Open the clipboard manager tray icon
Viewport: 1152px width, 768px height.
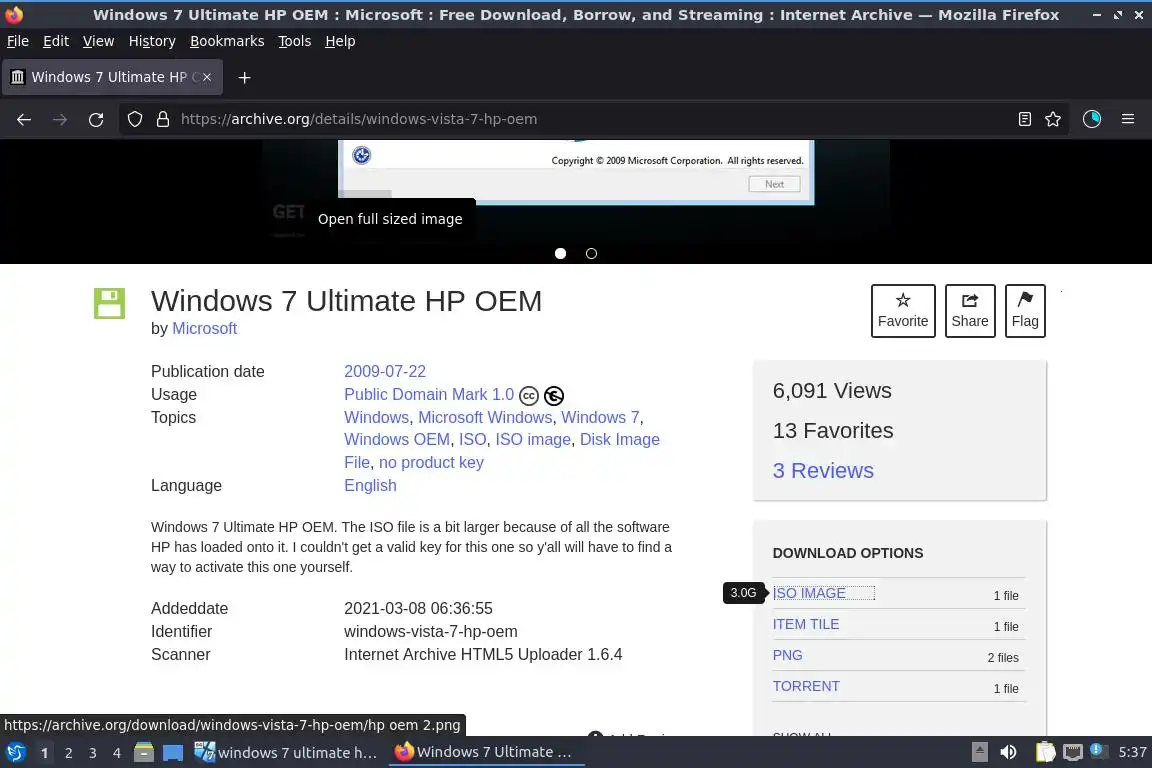point(1045,752)
